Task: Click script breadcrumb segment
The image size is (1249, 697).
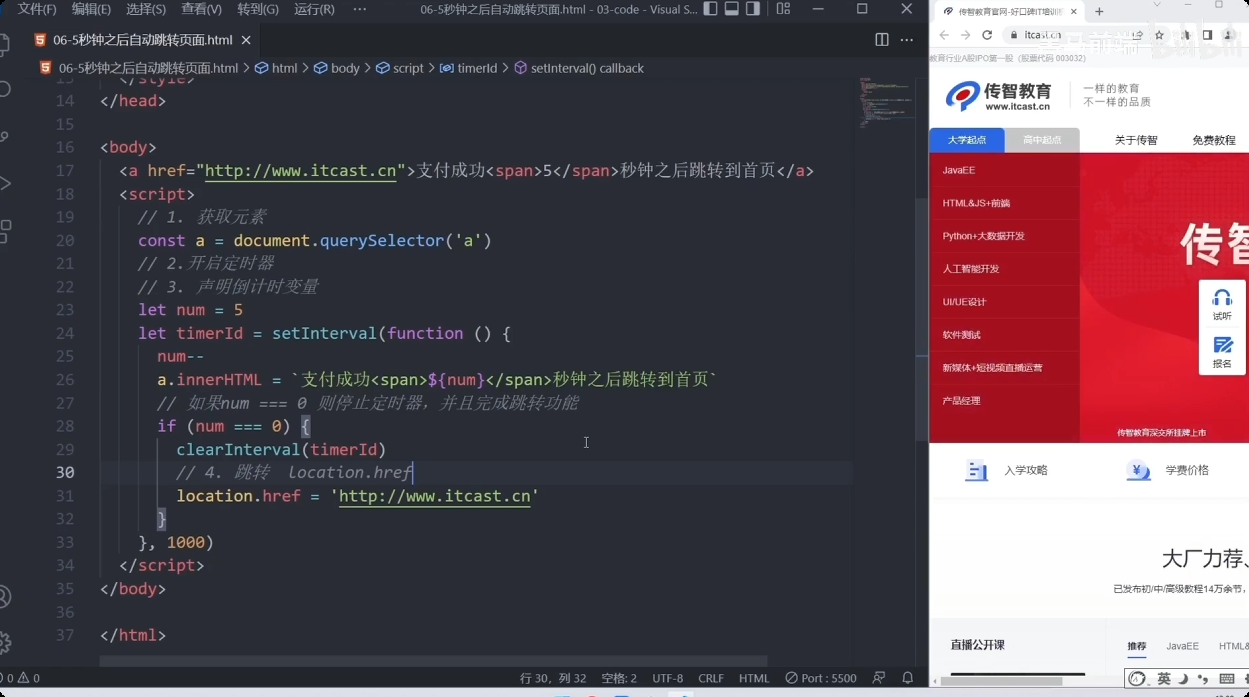Action: (400, 68)
